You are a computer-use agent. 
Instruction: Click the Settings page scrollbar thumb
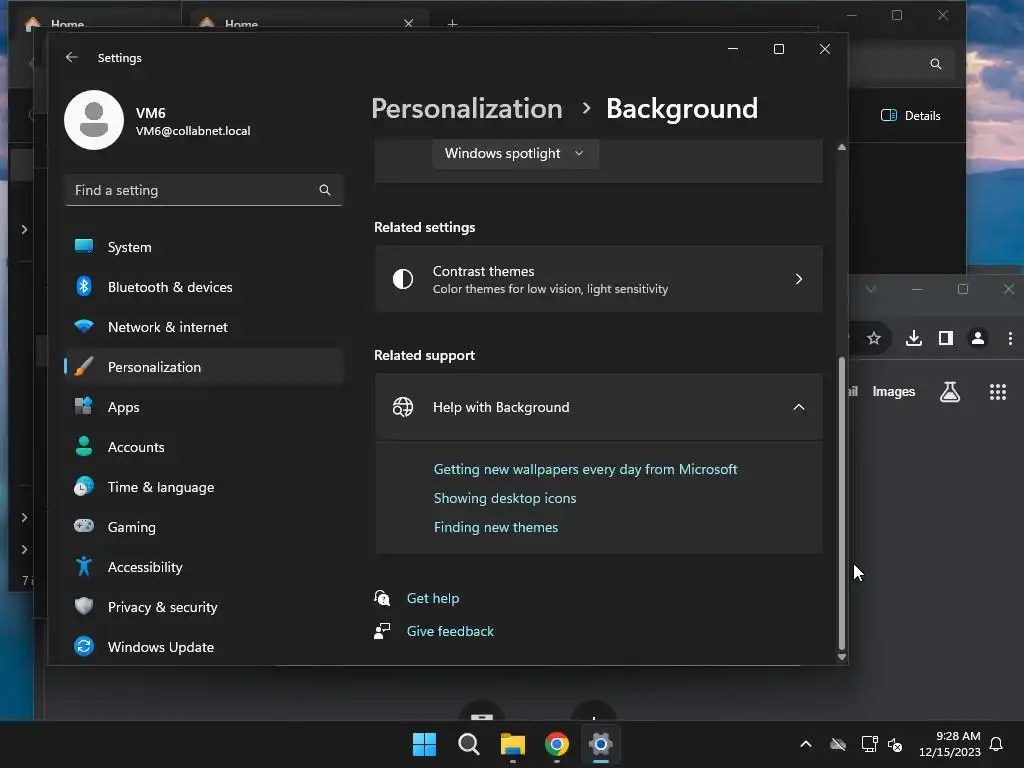(x=842, y=503)
